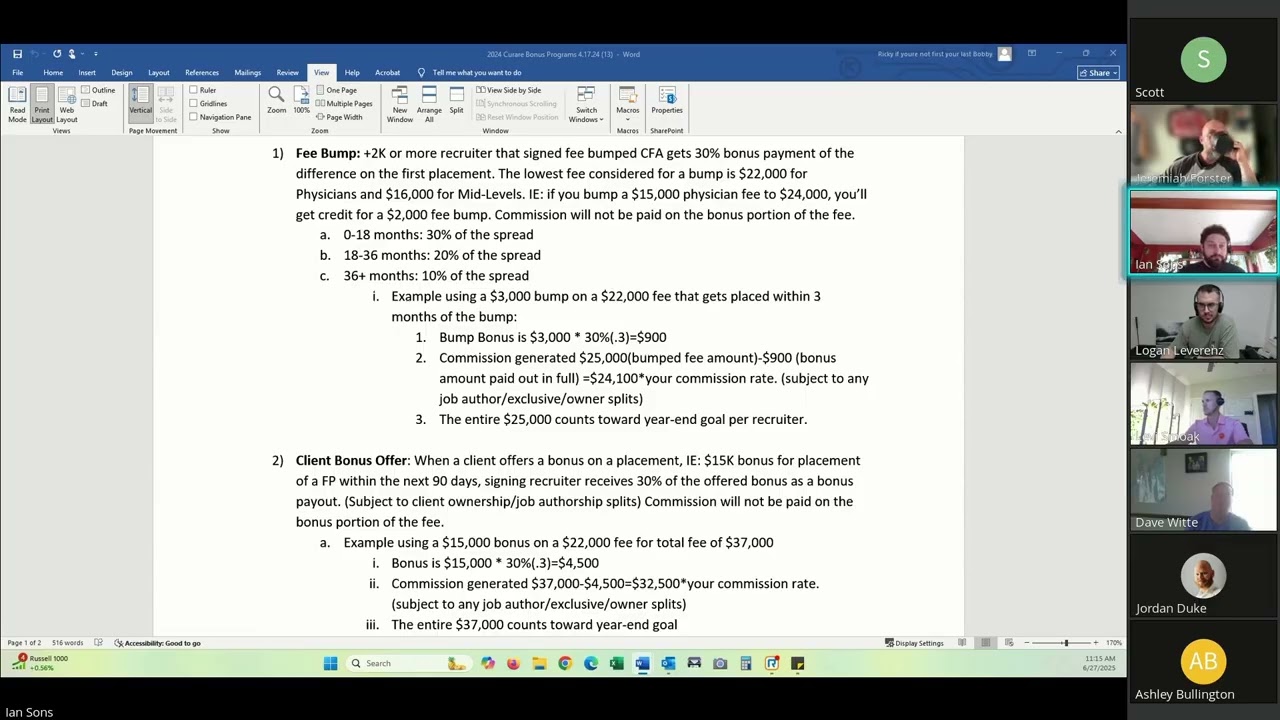Click the Share button

pos(1097,73)
